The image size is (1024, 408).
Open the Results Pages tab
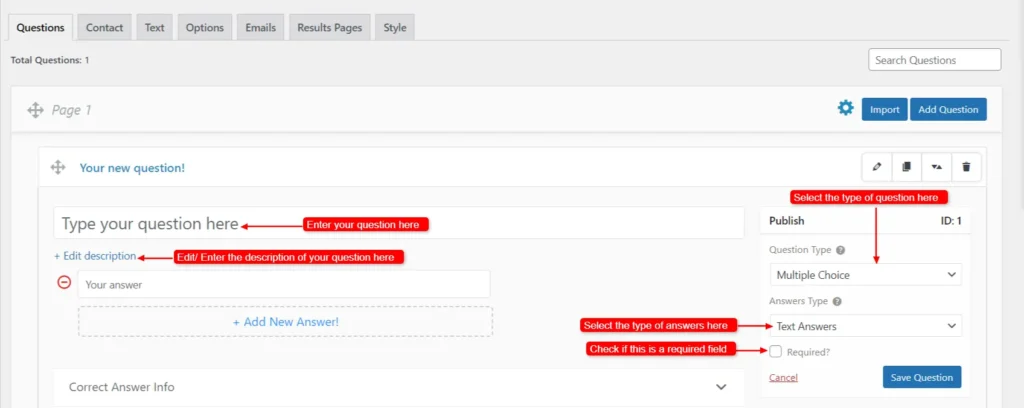click(x=329, y=28)
